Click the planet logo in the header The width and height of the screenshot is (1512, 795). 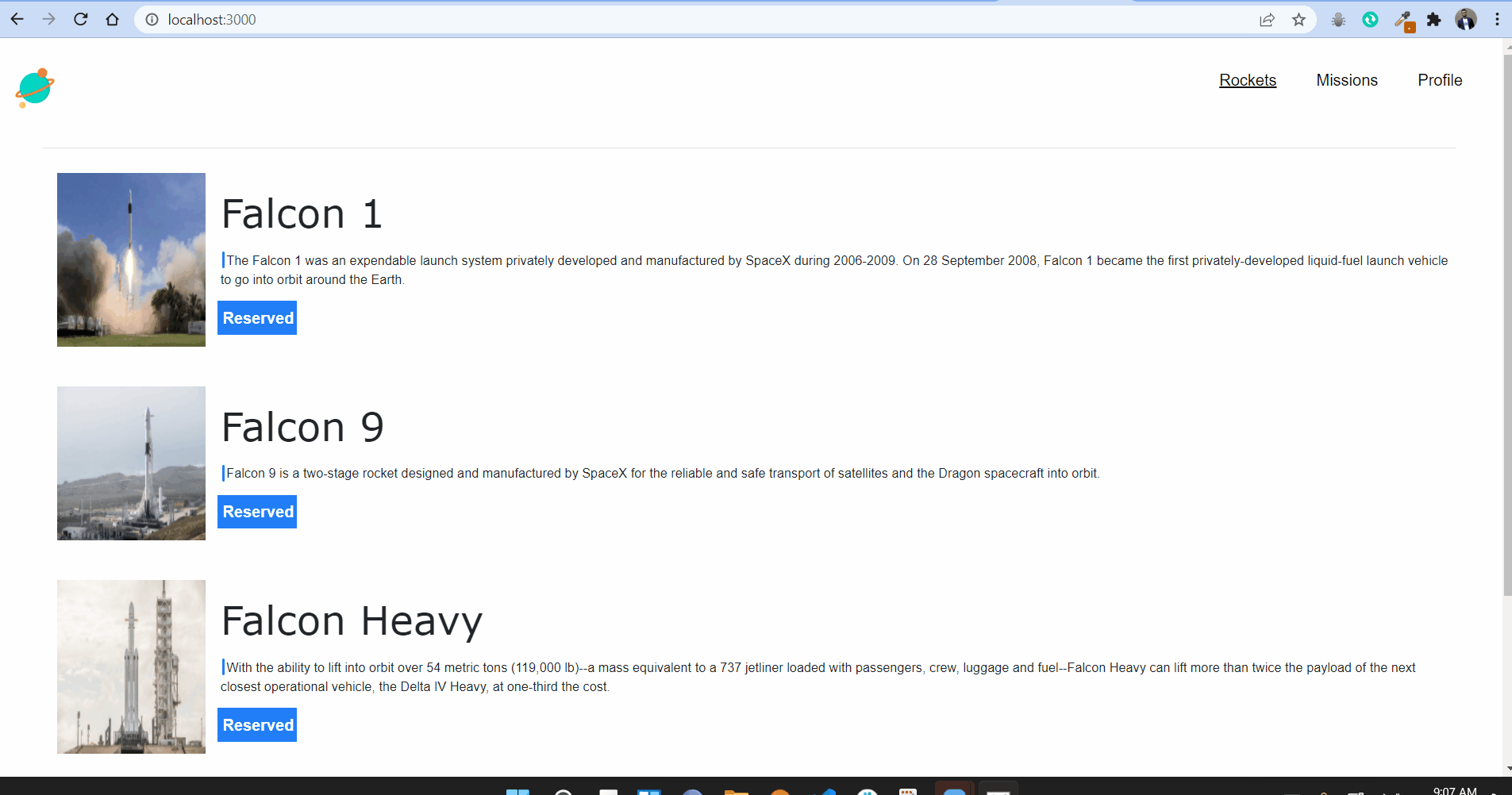[x=34, y=87]
